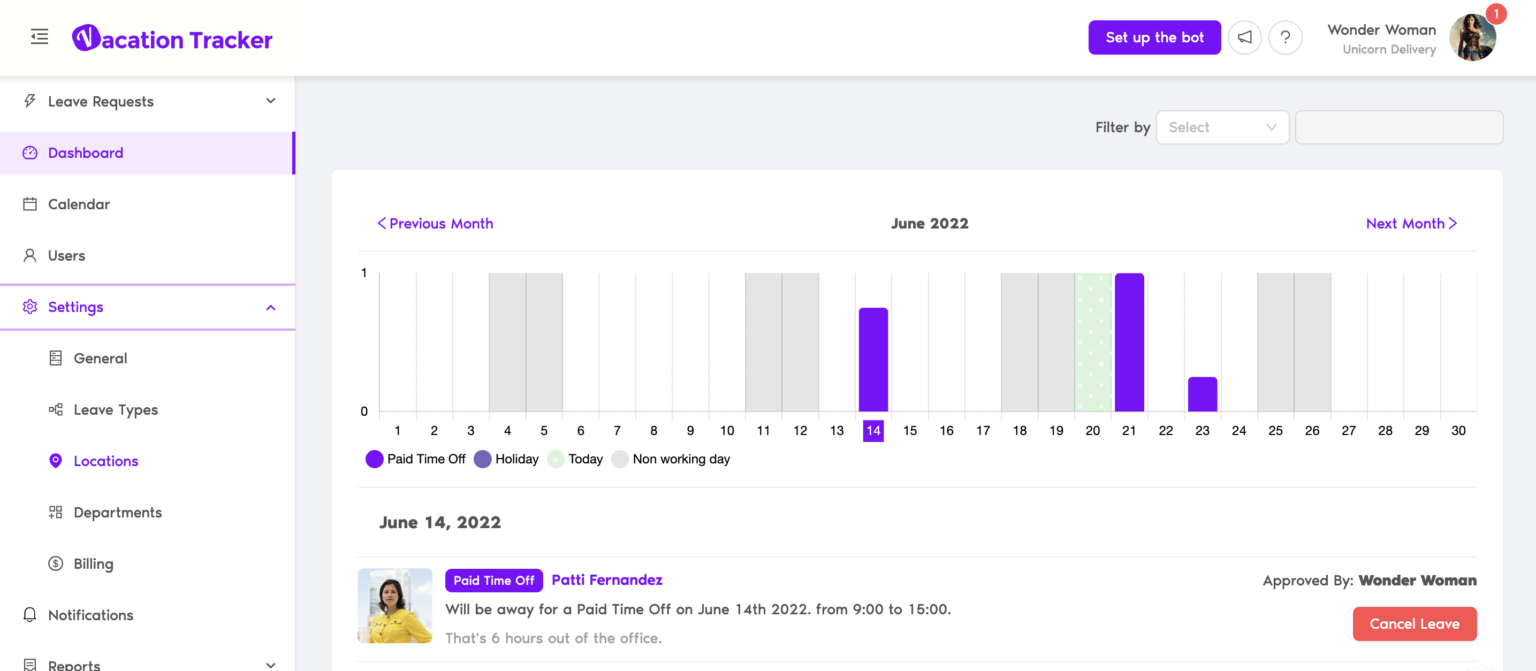Click the Unicorn Delivery company name

point(1389,49)
